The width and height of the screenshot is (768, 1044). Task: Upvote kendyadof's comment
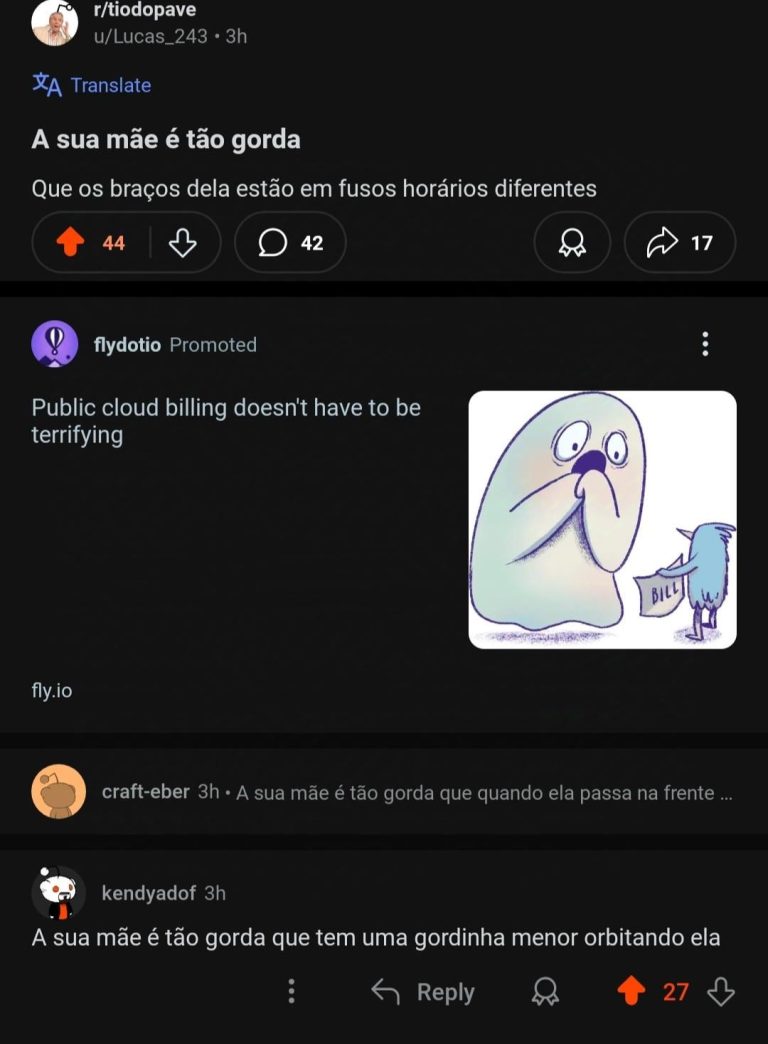[631, 991]
